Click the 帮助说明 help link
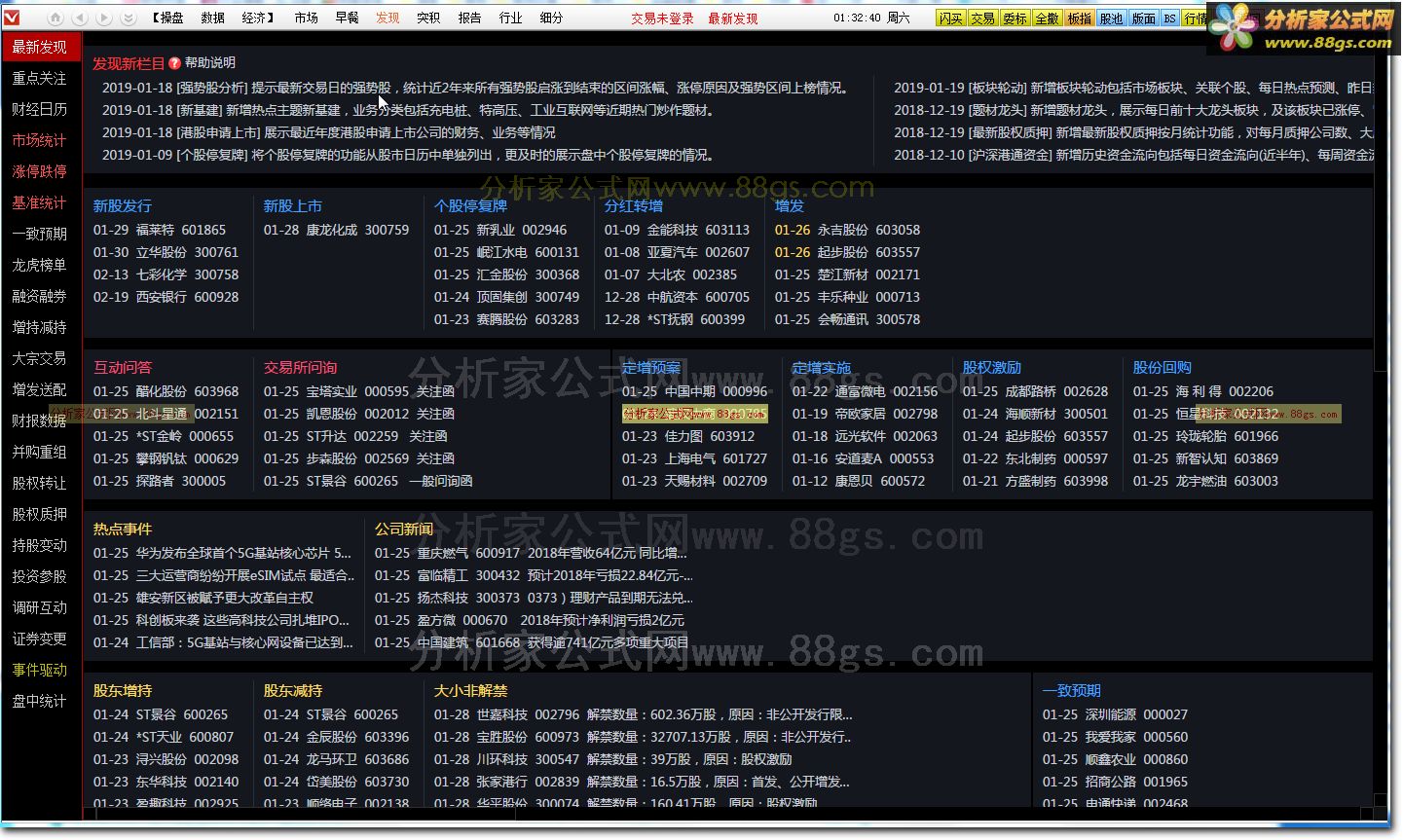 point(210,63)
